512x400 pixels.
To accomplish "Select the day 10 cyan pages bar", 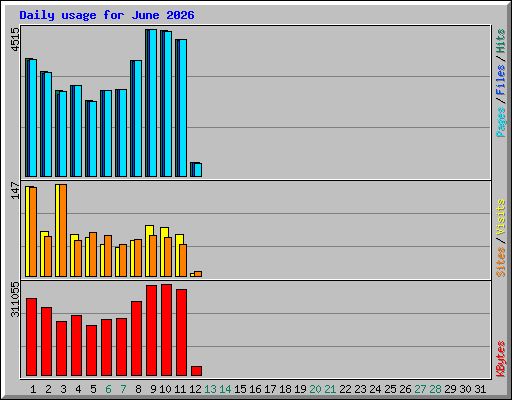I will pos(168,104).
